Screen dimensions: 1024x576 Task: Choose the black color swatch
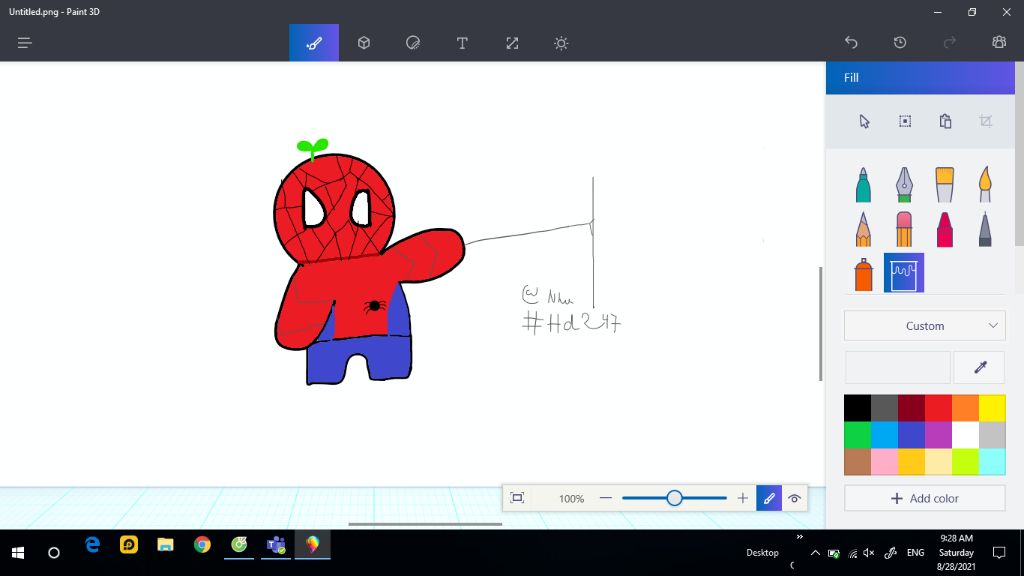(857, 408)
